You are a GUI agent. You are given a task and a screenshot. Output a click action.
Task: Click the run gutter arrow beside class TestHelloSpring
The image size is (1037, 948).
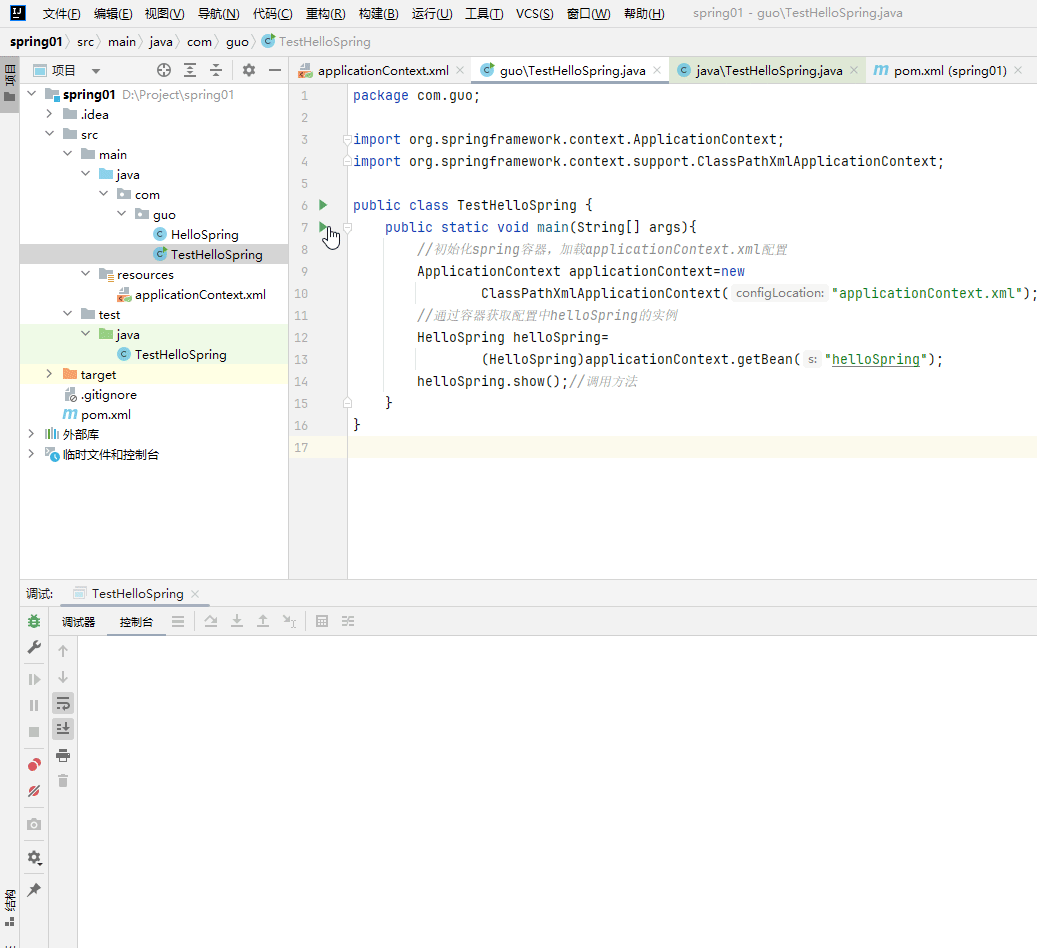point(323,205)
